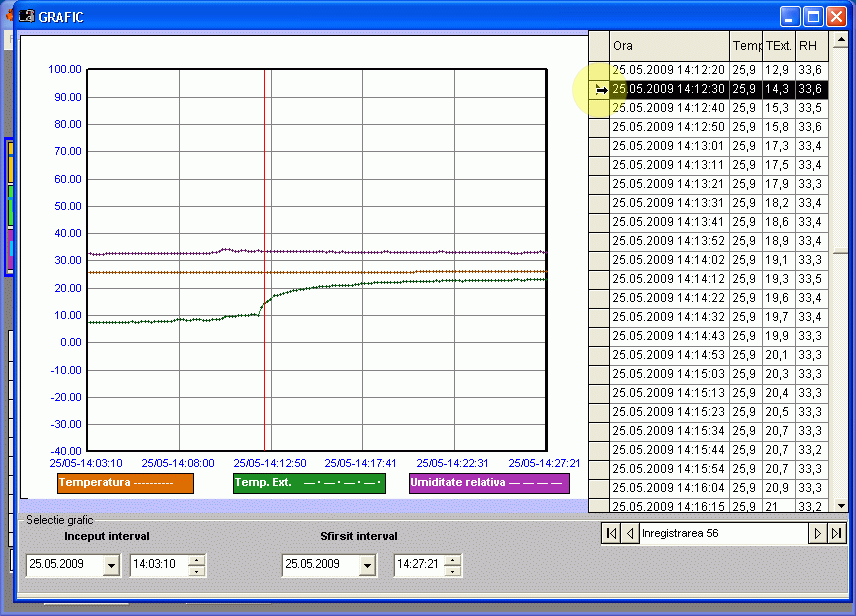Screen dimensions: 856x616
Task: Go to first record in navigator
Action: 611,534
